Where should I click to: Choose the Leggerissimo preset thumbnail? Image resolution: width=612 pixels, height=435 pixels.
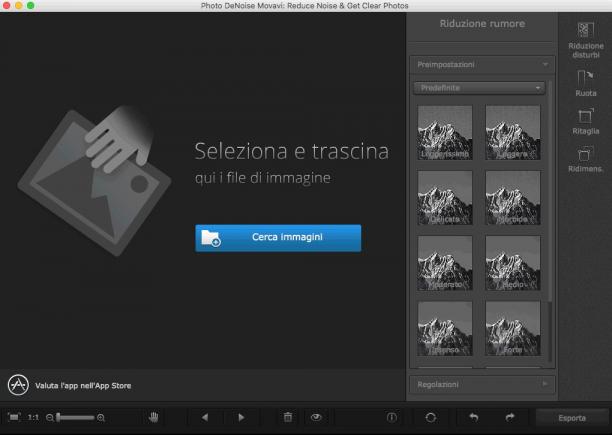click(x=445, y=132)
